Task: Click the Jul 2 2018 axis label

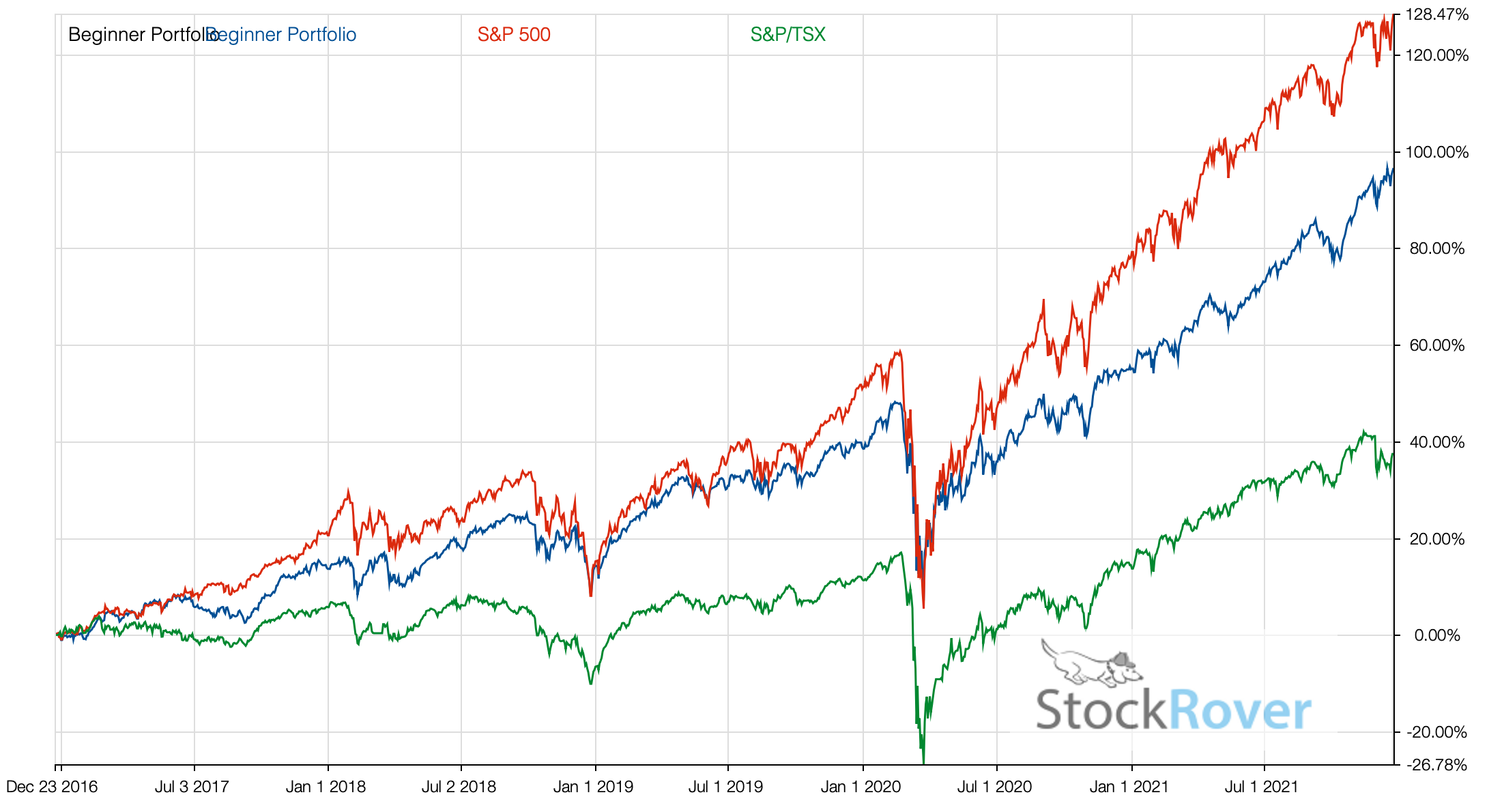Action: [459, 787]
